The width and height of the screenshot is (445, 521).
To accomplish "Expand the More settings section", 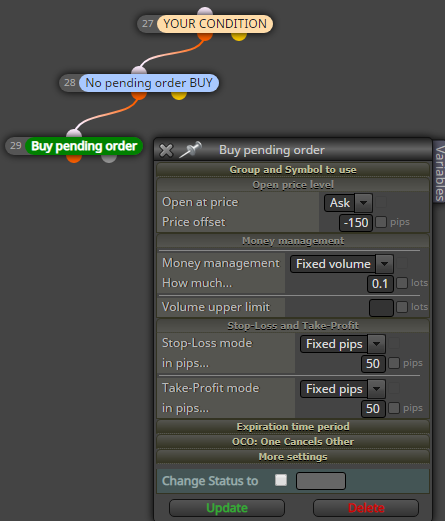I will [x=293, y=456].
